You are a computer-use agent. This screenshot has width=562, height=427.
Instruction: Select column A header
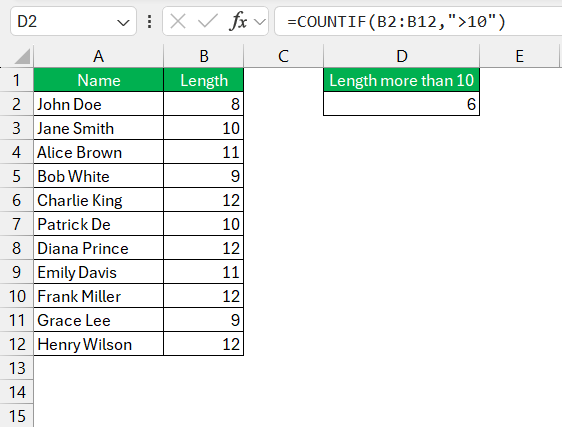(99, 56)
